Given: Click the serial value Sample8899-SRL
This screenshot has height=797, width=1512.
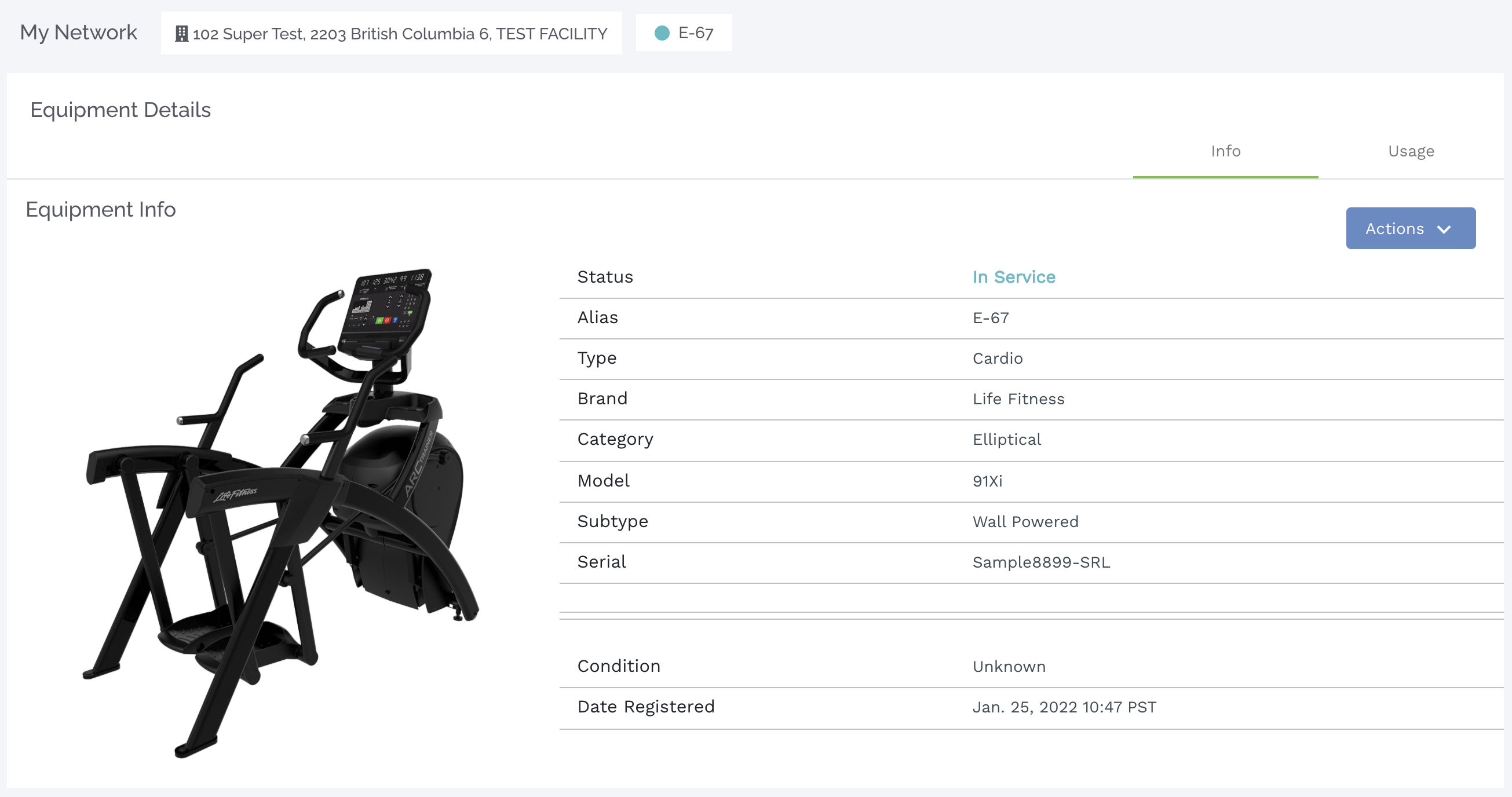Looking at the screenshot, I should point(1040,562).
